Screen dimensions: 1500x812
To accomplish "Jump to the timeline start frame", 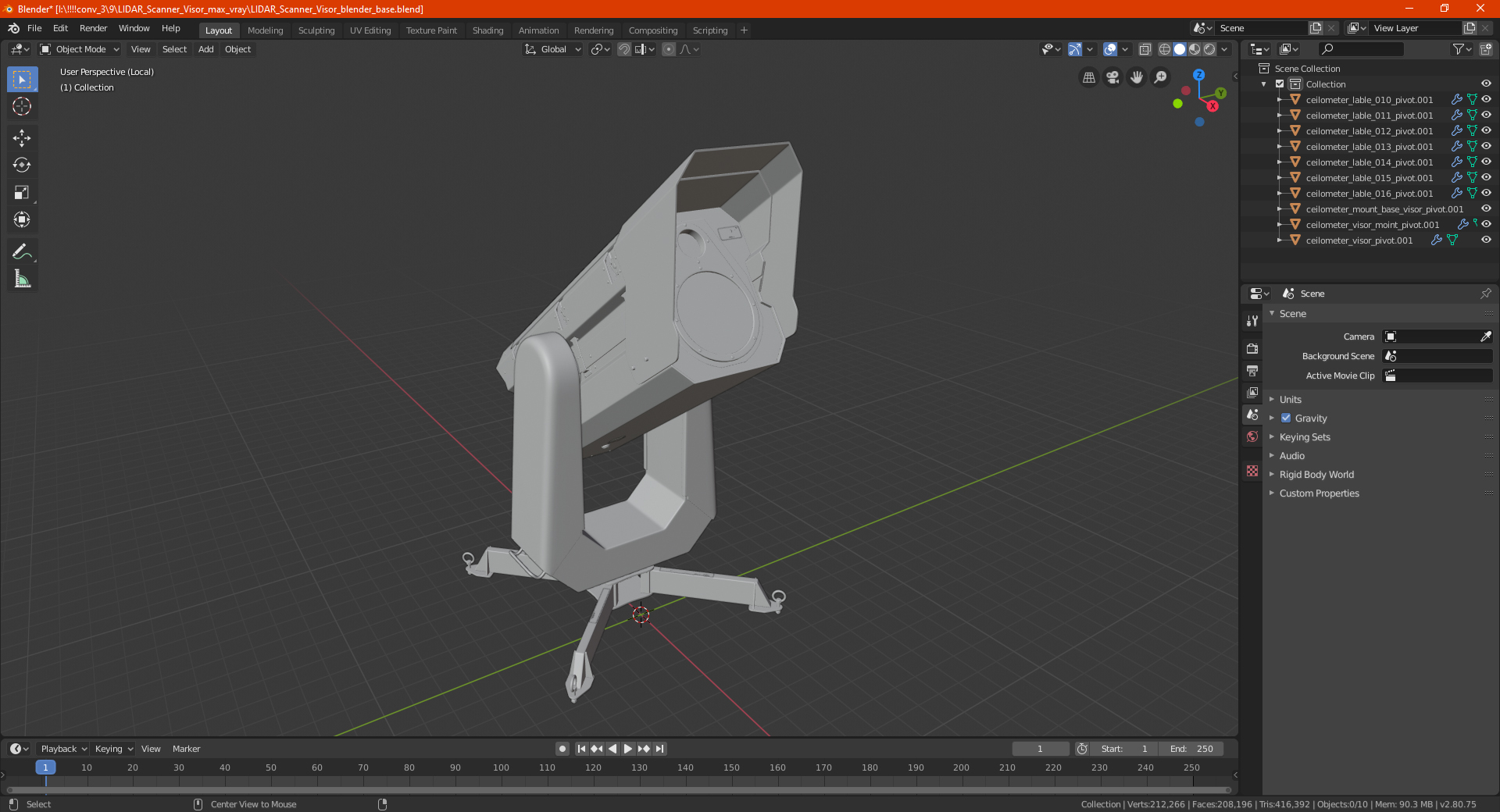I will coord(581,749).
